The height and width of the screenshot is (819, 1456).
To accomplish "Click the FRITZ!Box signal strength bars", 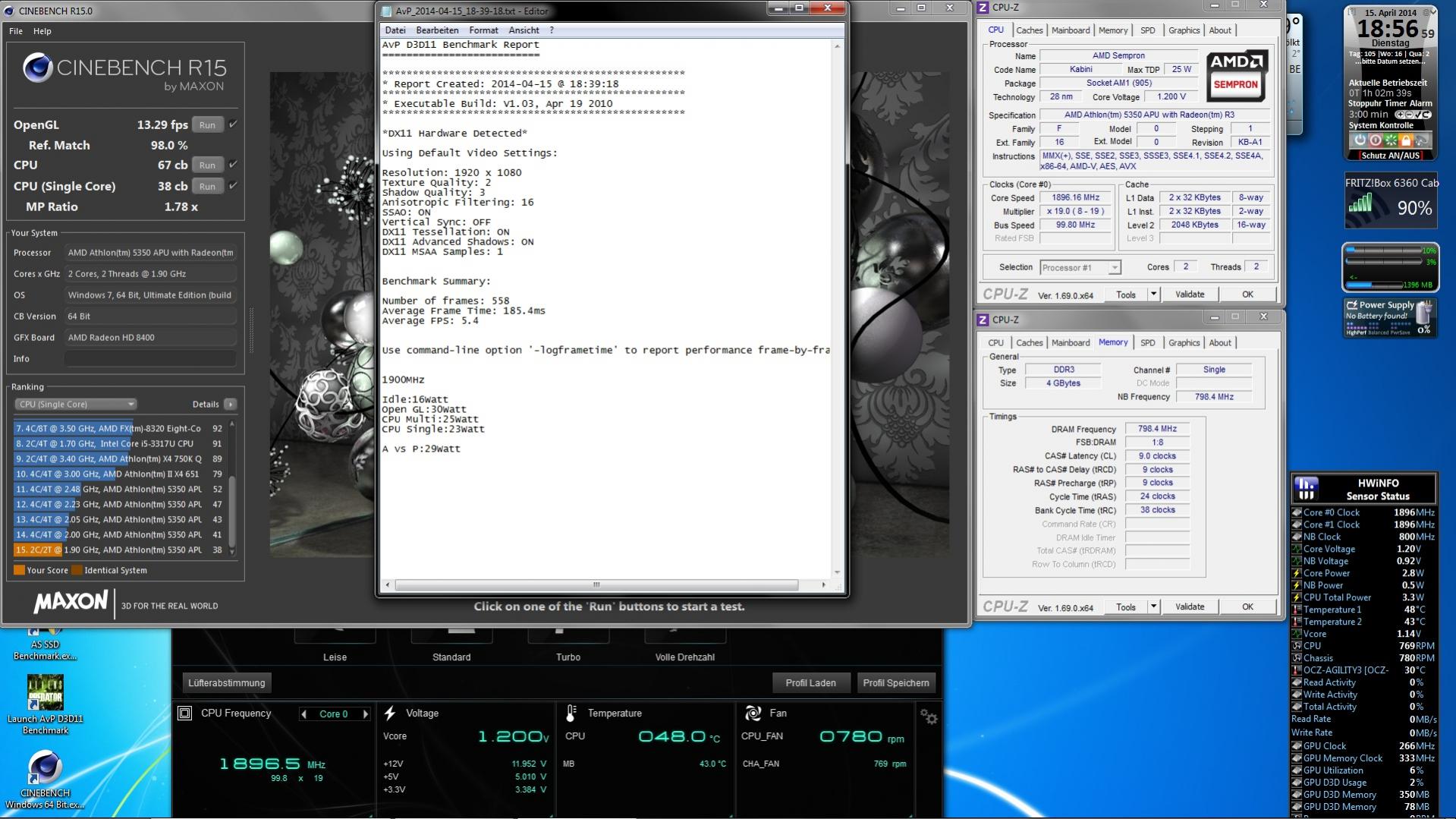I will click(x=1360, y=203).
